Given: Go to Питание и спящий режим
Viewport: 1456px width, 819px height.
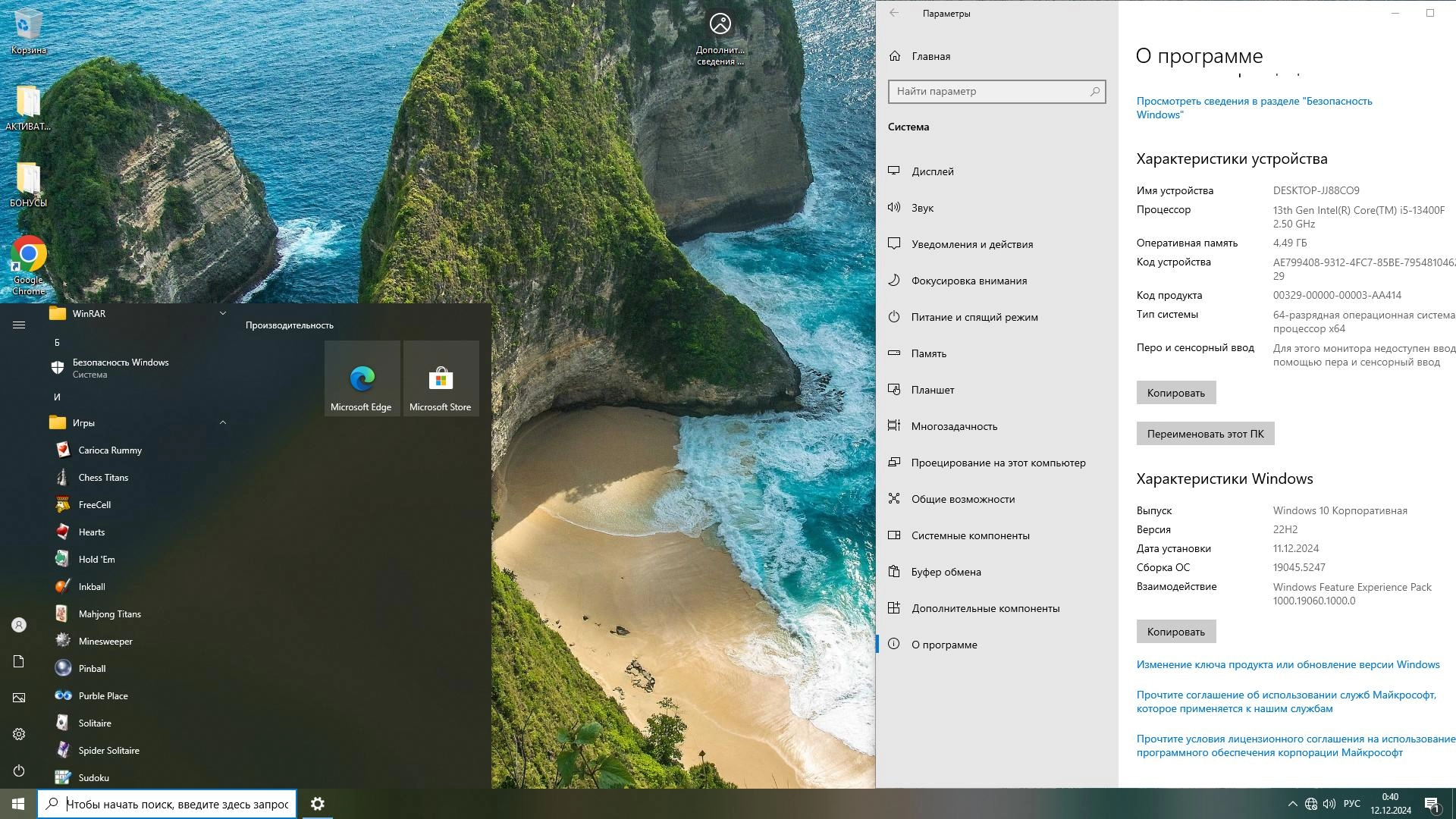Looking at the screenshot, I should pos(974,317).
